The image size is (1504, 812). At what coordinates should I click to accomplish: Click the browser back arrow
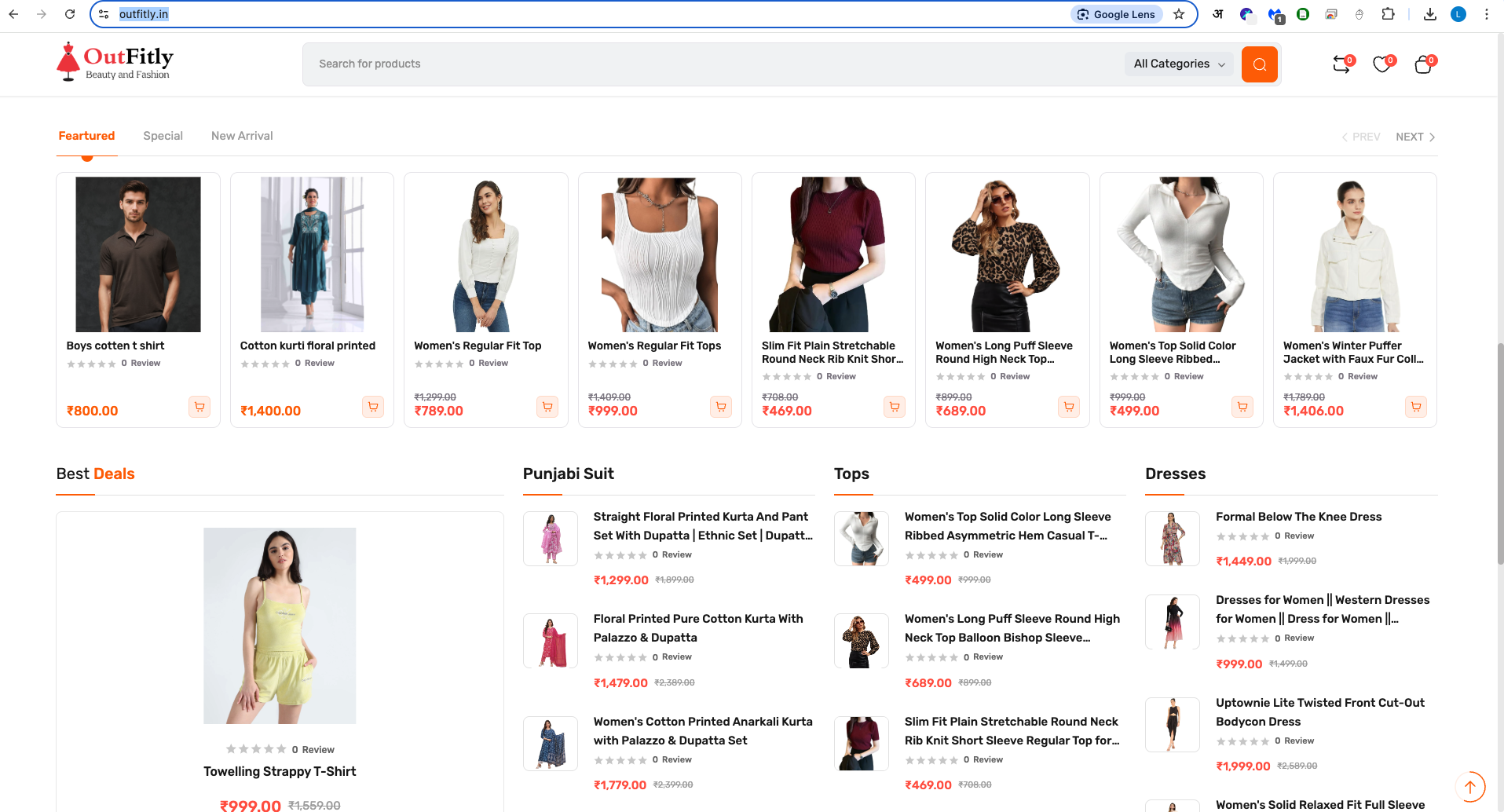pyautogui.click(x=13, y=14)
